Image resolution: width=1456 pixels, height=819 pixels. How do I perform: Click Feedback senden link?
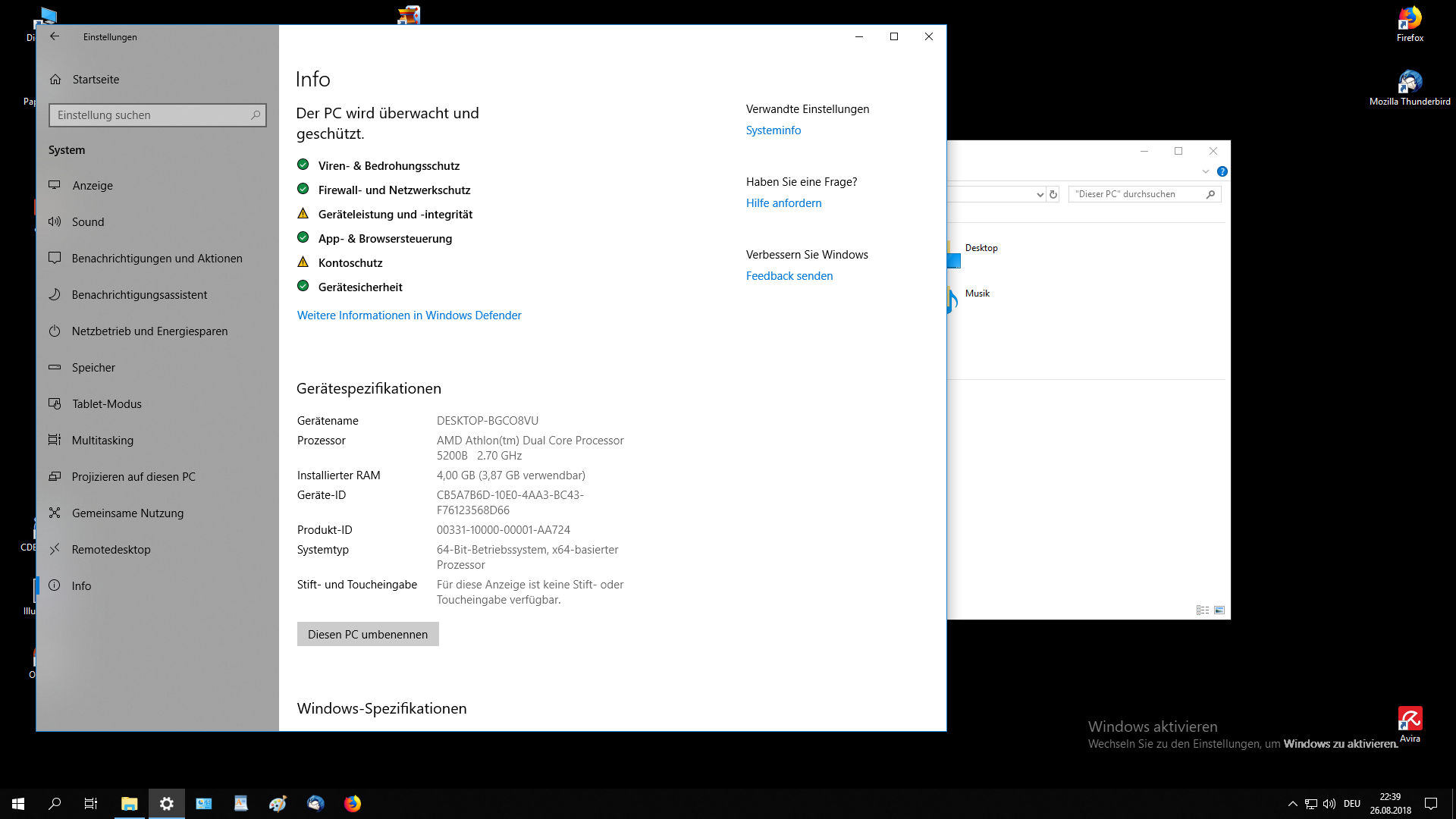click(789, 276)
